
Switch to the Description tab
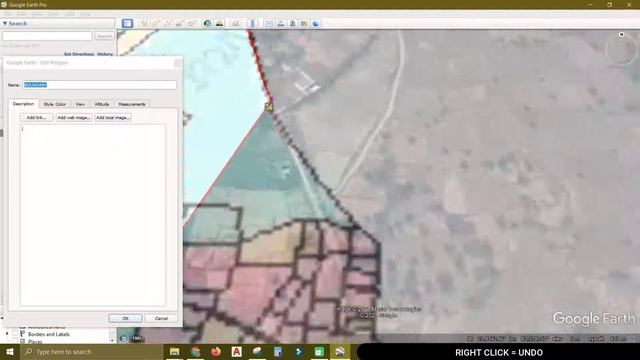[23, 104]
